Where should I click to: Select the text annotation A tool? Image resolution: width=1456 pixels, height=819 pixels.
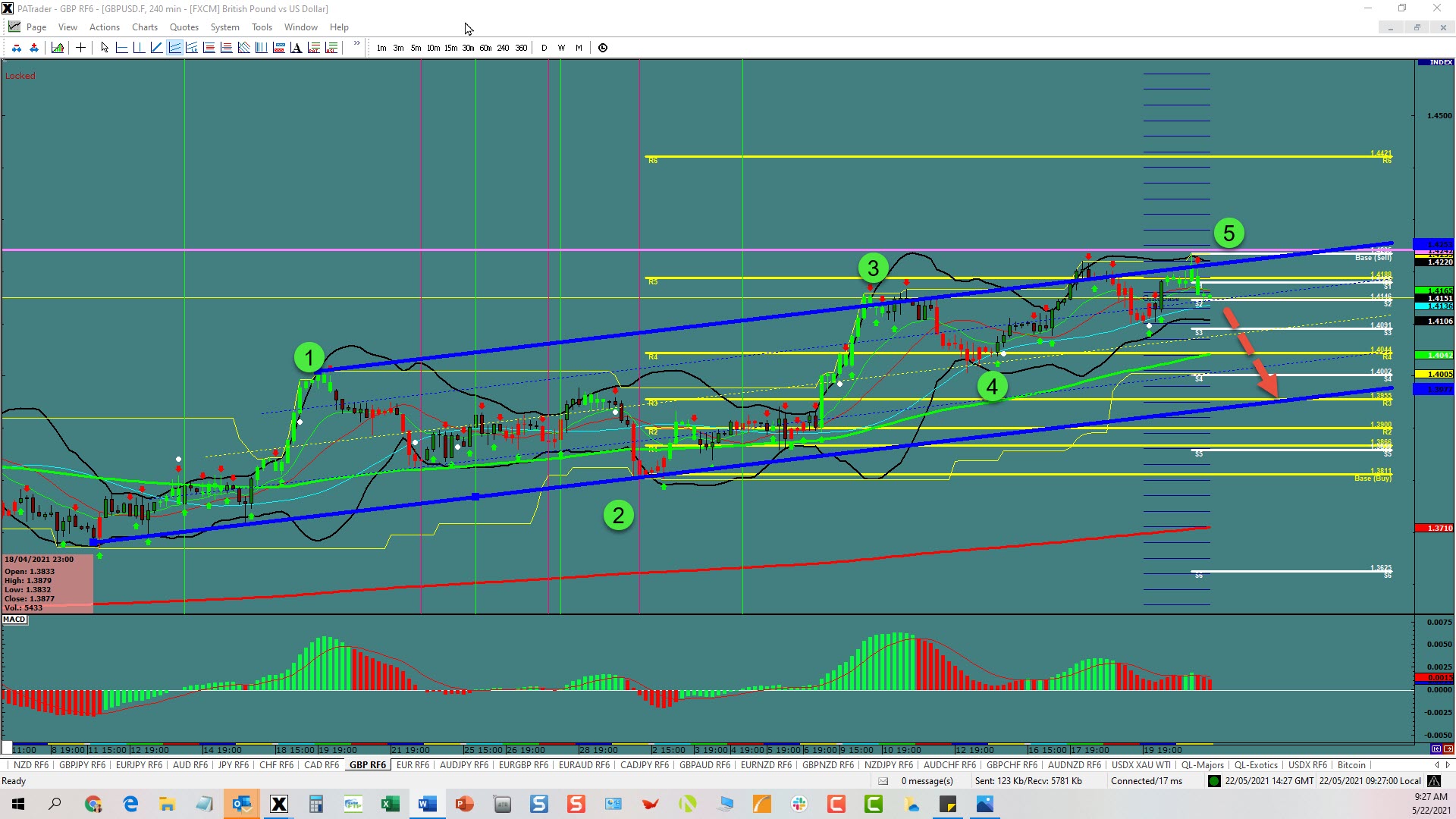click(296, 48)
